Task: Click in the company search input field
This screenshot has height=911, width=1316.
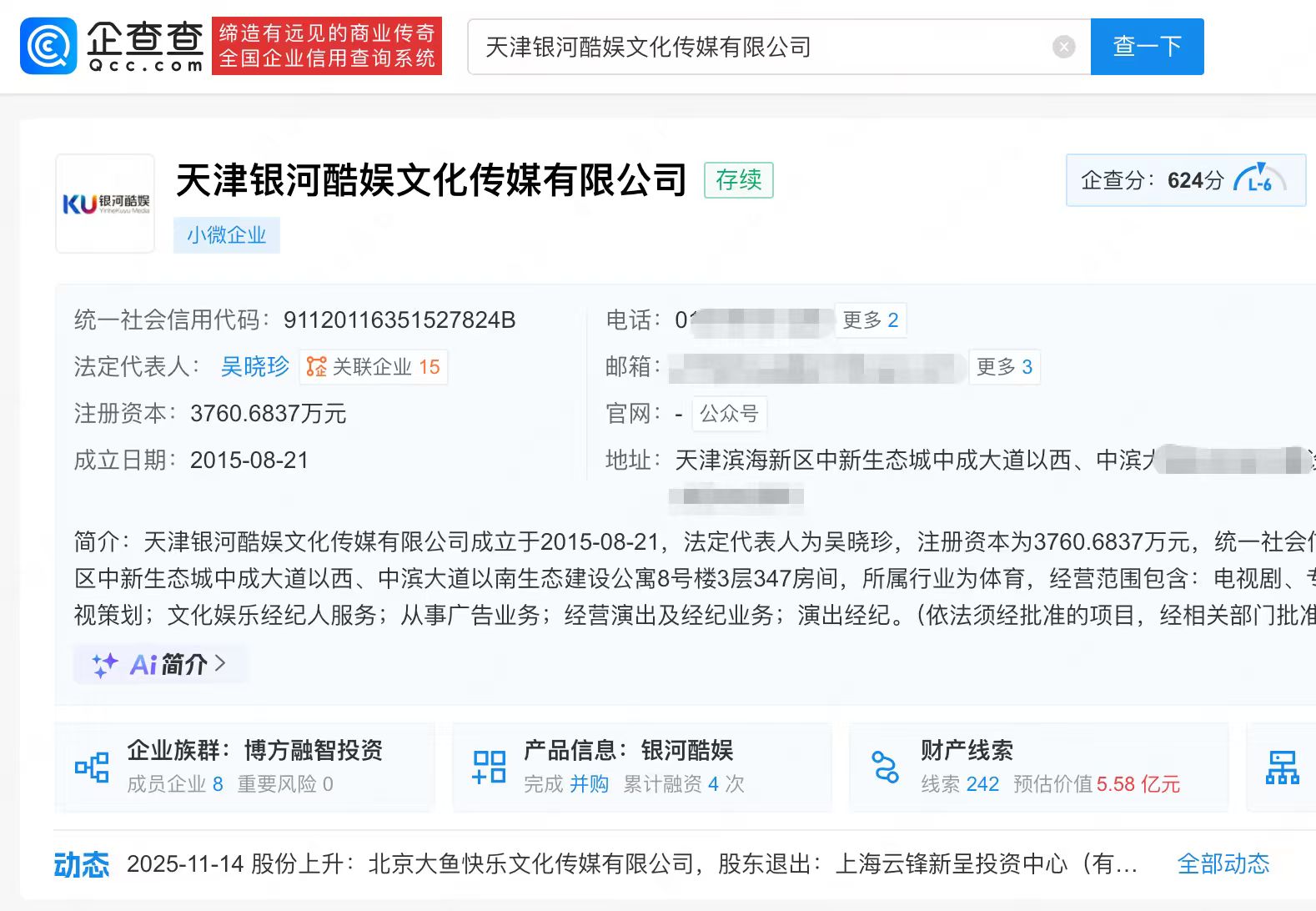Action: click(759, 47)
